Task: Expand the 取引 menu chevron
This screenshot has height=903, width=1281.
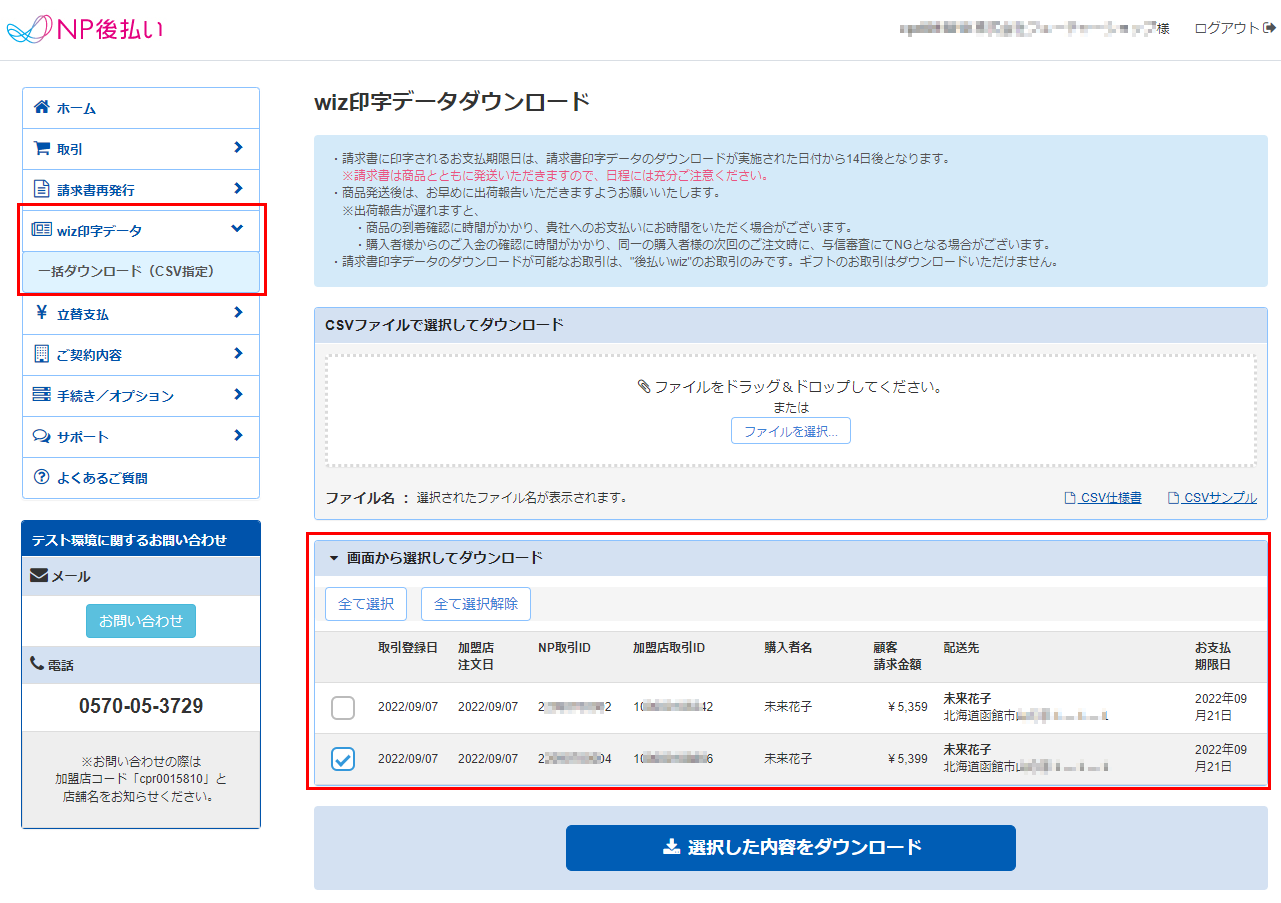Action: click(x=238, y=147)
